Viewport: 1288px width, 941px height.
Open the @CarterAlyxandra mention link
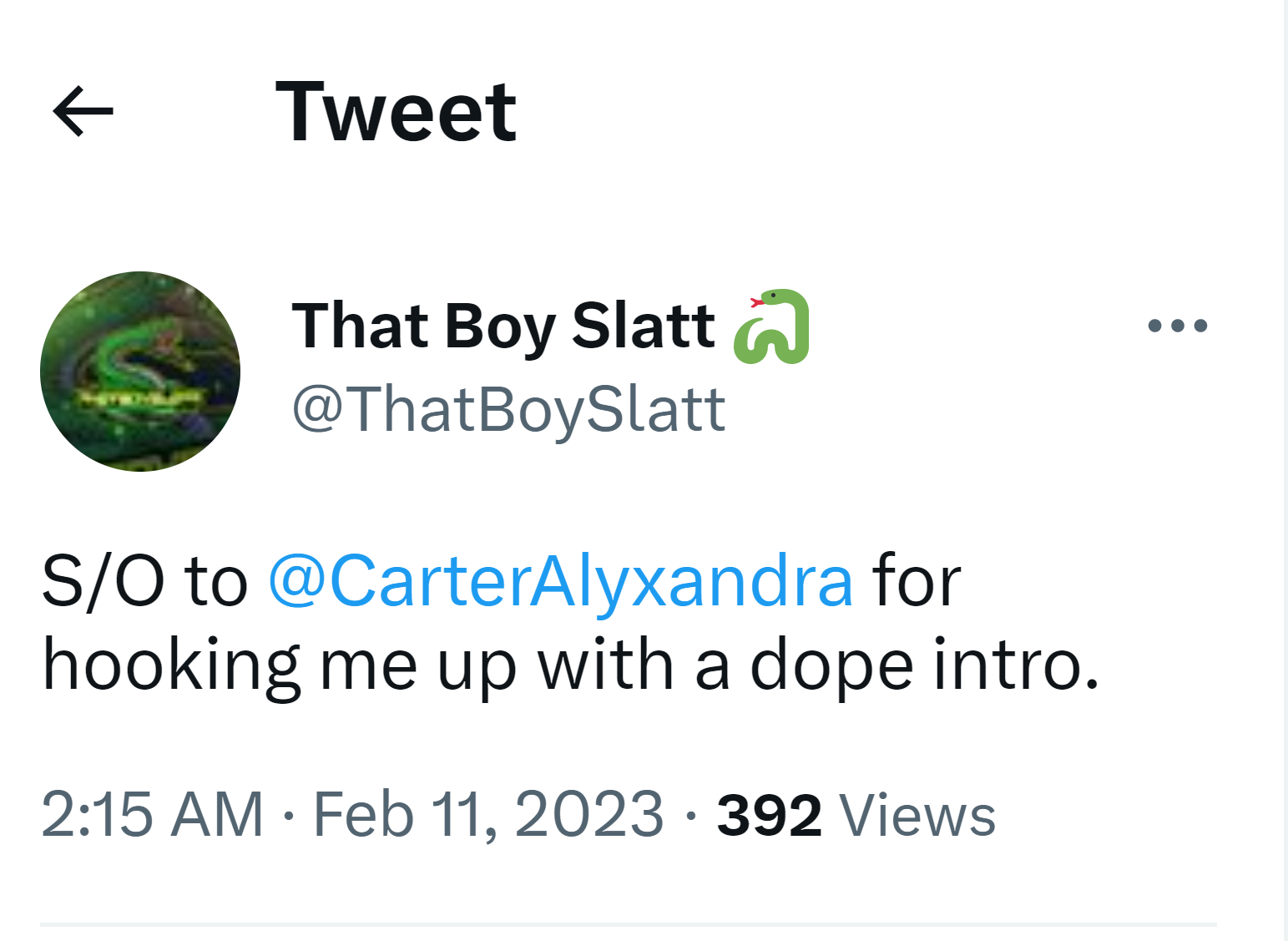560,581
